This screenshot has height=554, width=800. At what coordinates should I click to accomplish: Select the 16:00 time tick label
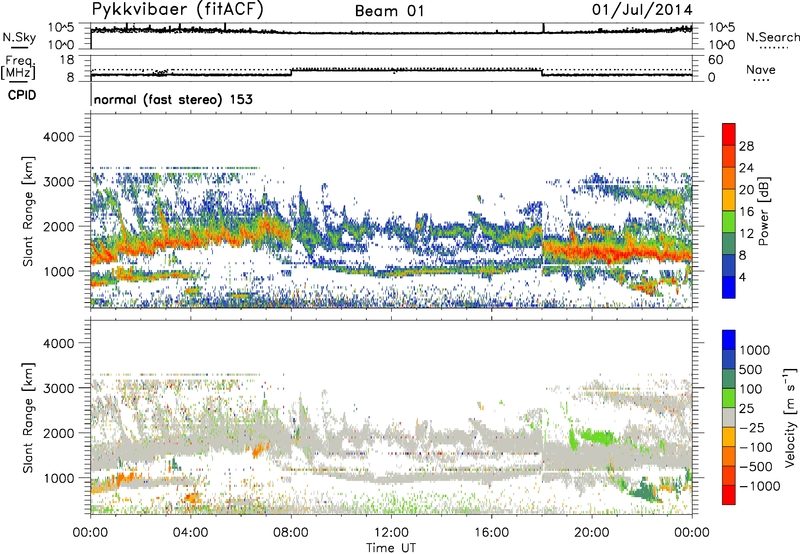click(x=491, y=533)
